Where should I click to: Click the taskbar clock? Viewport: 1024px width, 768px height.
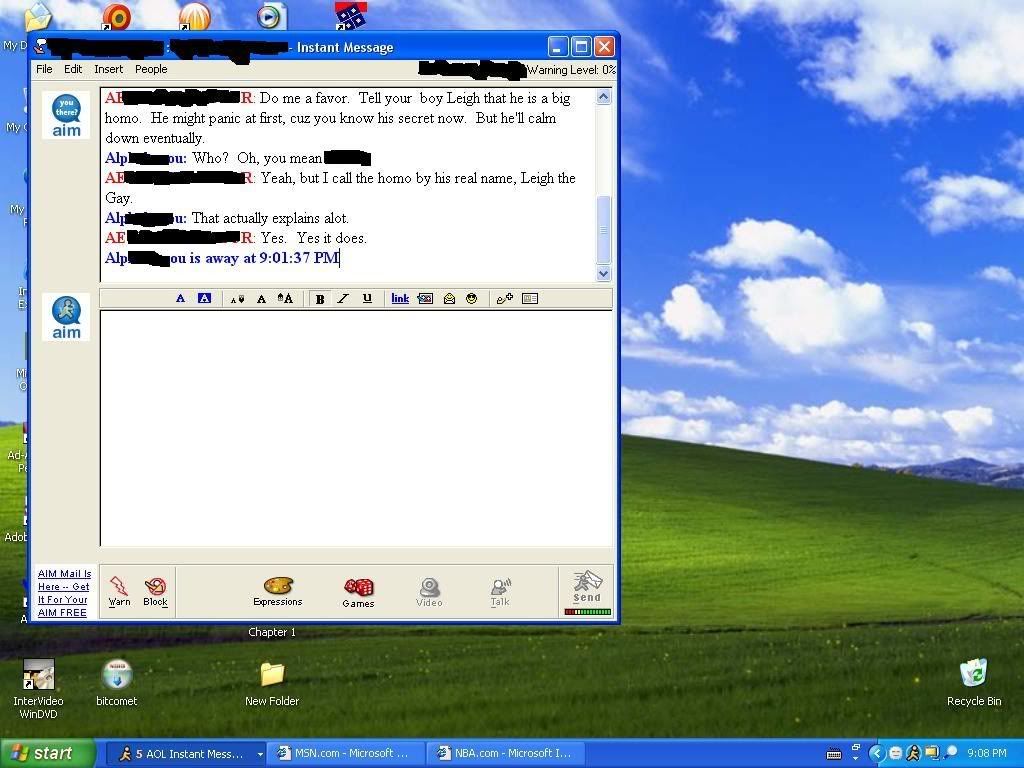tap(987, 754)
